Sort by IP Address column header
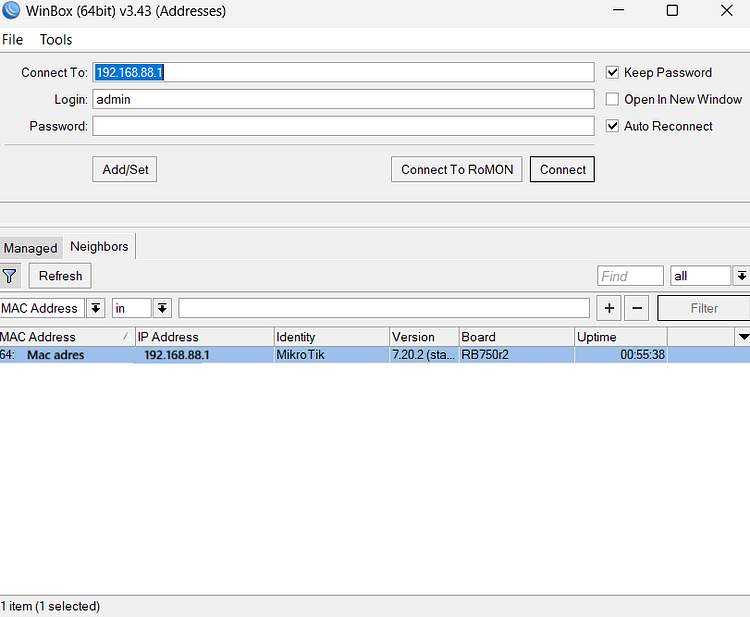The image size is (750, 617). pyautogui.click(x=205, y=337)
